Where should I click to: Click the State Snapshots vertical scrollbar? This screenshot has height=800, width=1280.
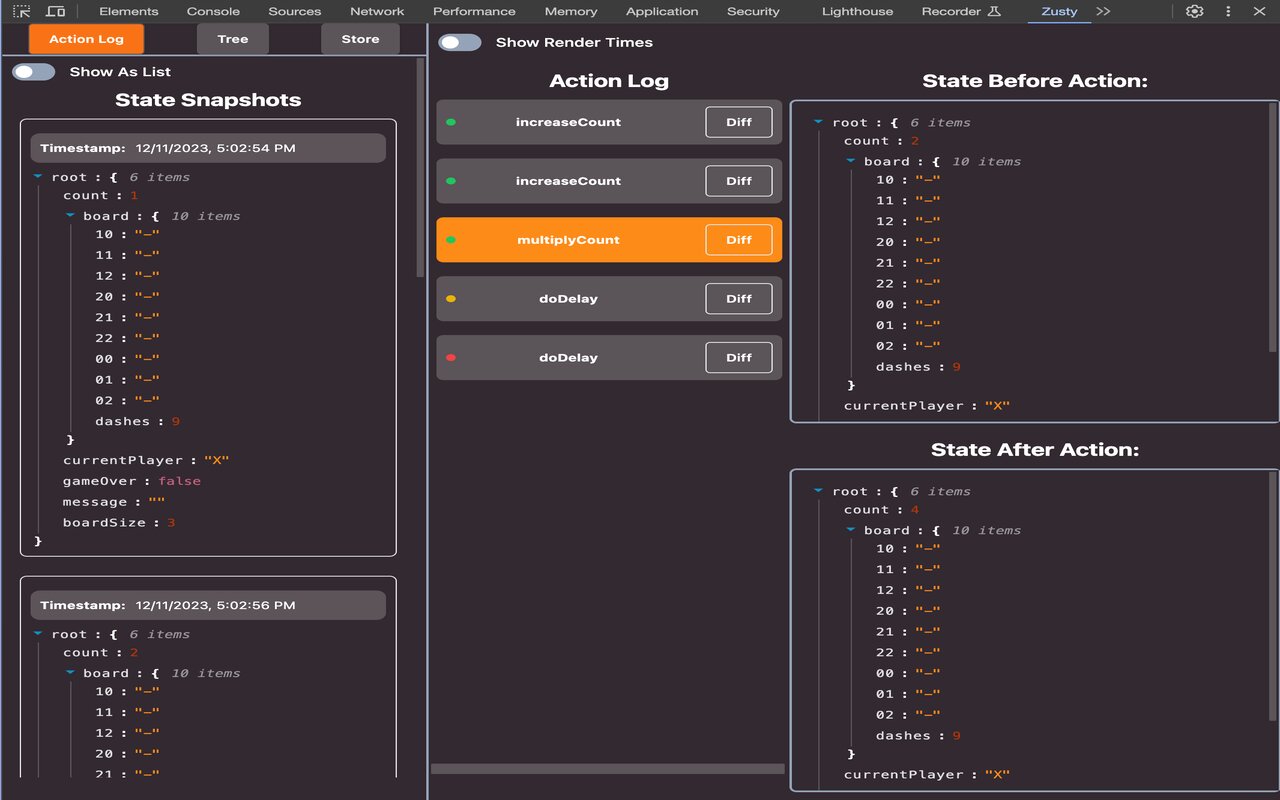click(x=420, y=170)
